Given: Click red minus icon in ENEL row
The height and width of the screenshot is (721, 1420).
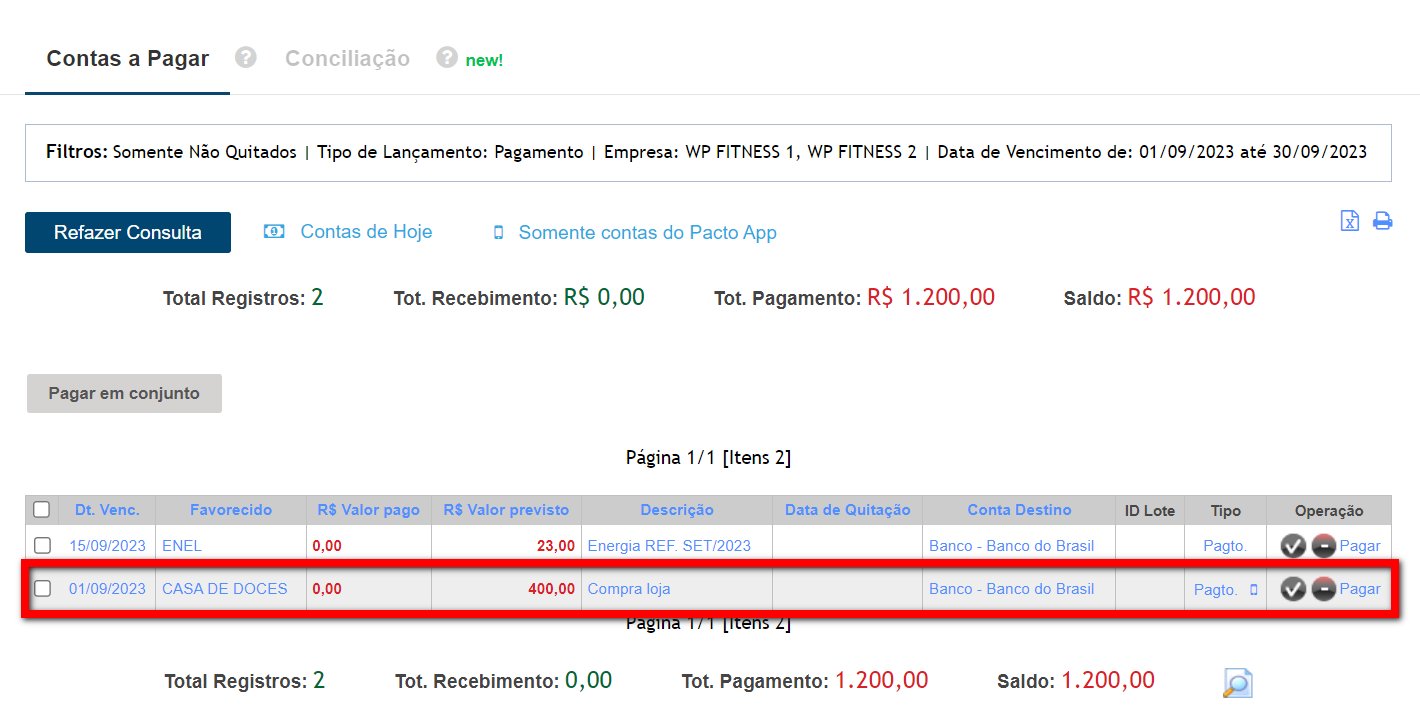Looking at the screenshot, I should pos(1323,546).
